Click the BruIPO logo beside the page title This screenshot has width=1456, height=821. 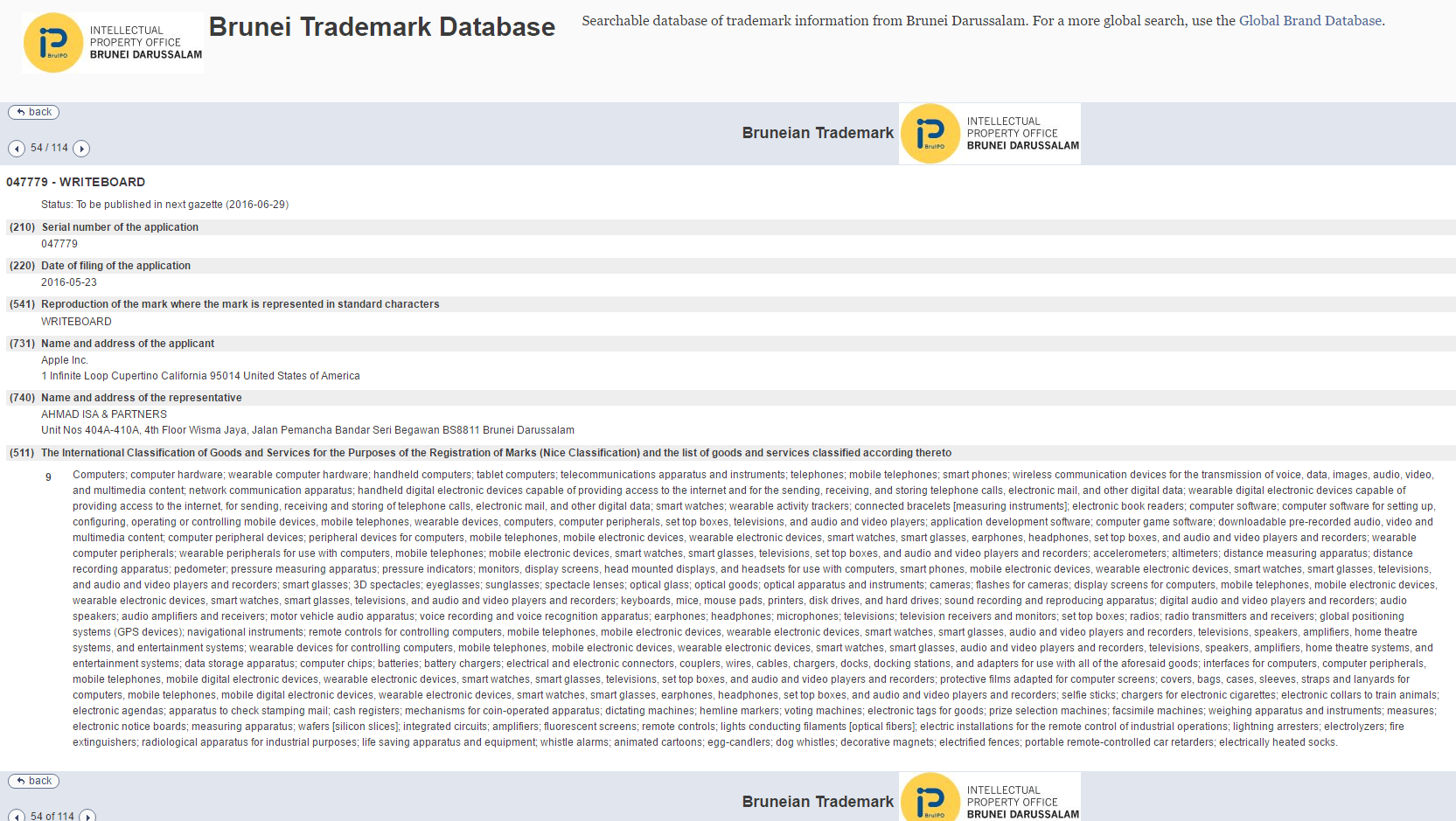click(x=113, y=43)
